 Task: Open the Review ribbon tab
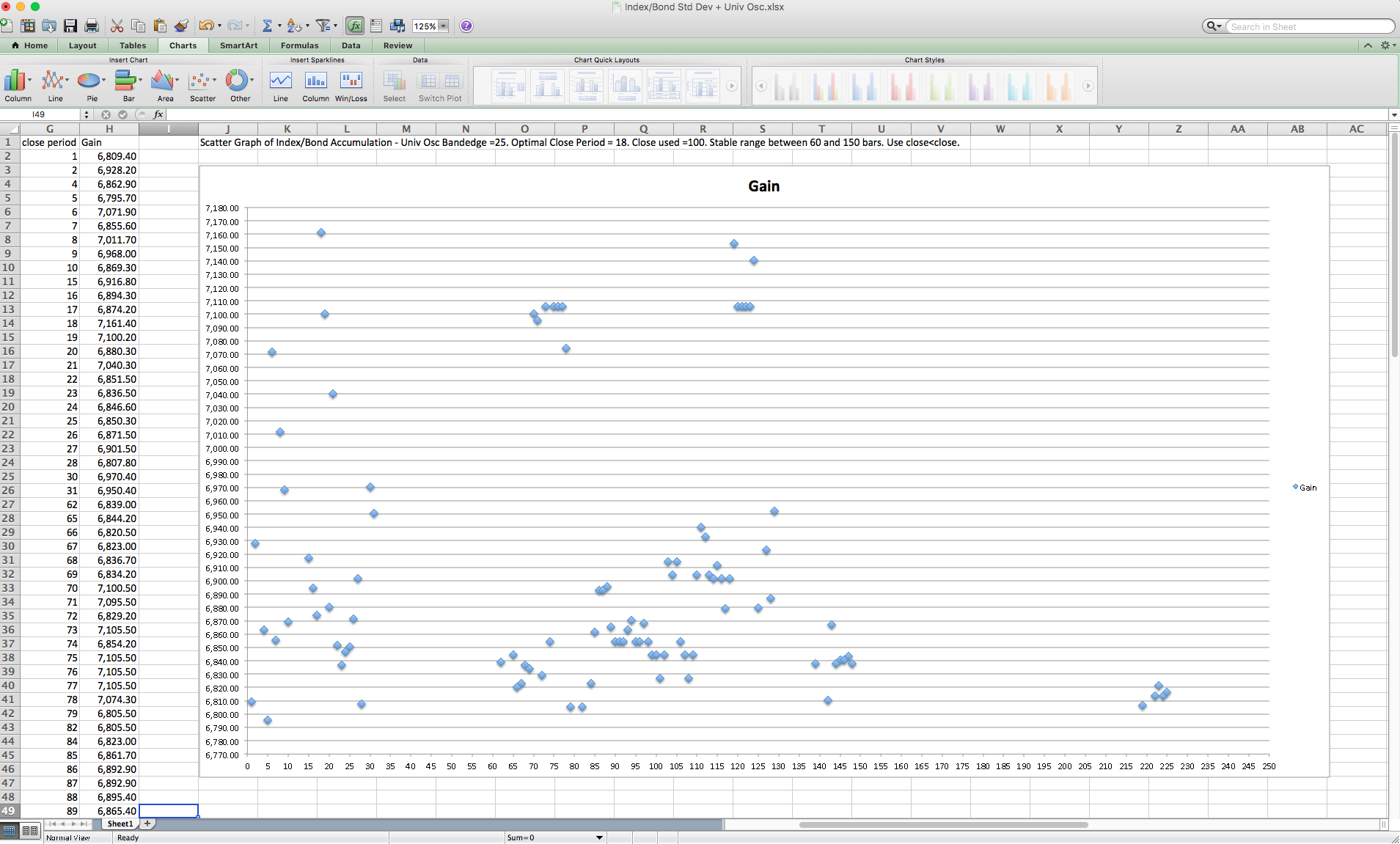(x=398, y=45)
